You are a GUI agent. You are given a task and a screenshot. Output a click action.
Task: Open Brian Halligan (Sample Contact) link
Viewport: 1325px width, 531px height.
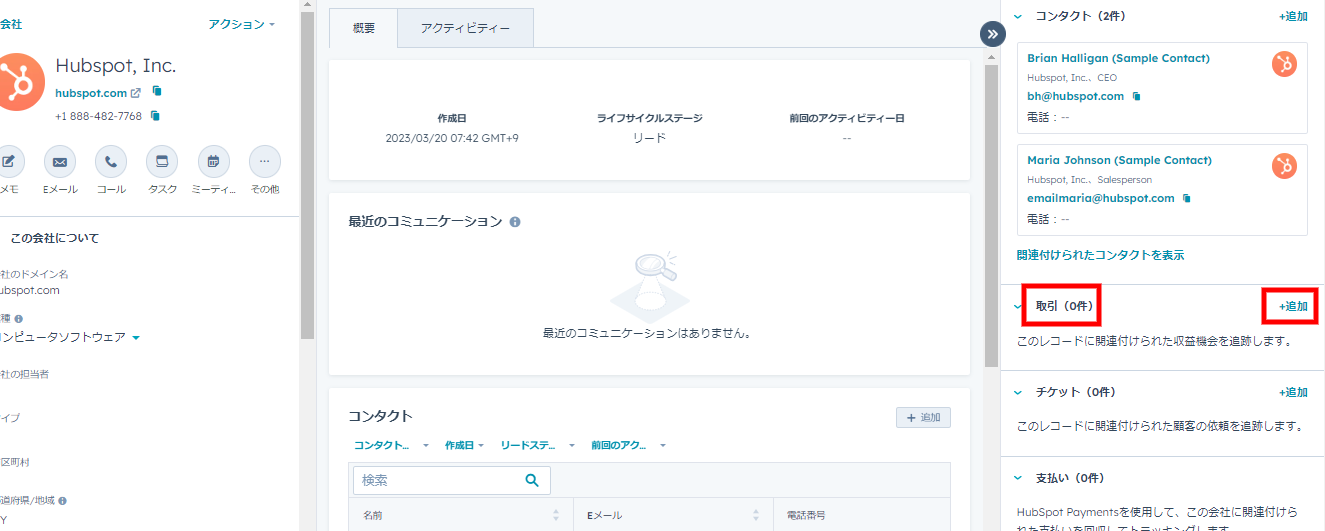(x=1118, y=58)
